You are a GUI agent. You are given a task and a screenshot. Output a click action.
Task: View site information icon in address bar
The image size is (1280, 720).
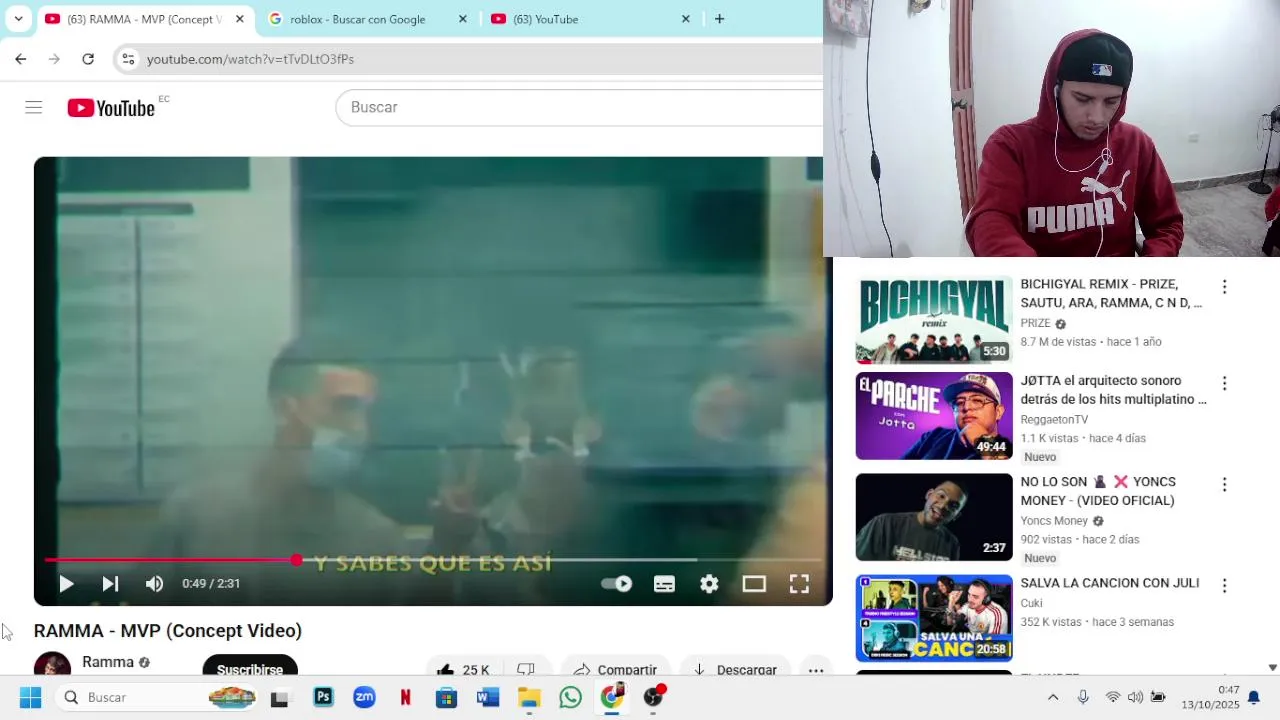pyautogui.click(x=128, y=59)
